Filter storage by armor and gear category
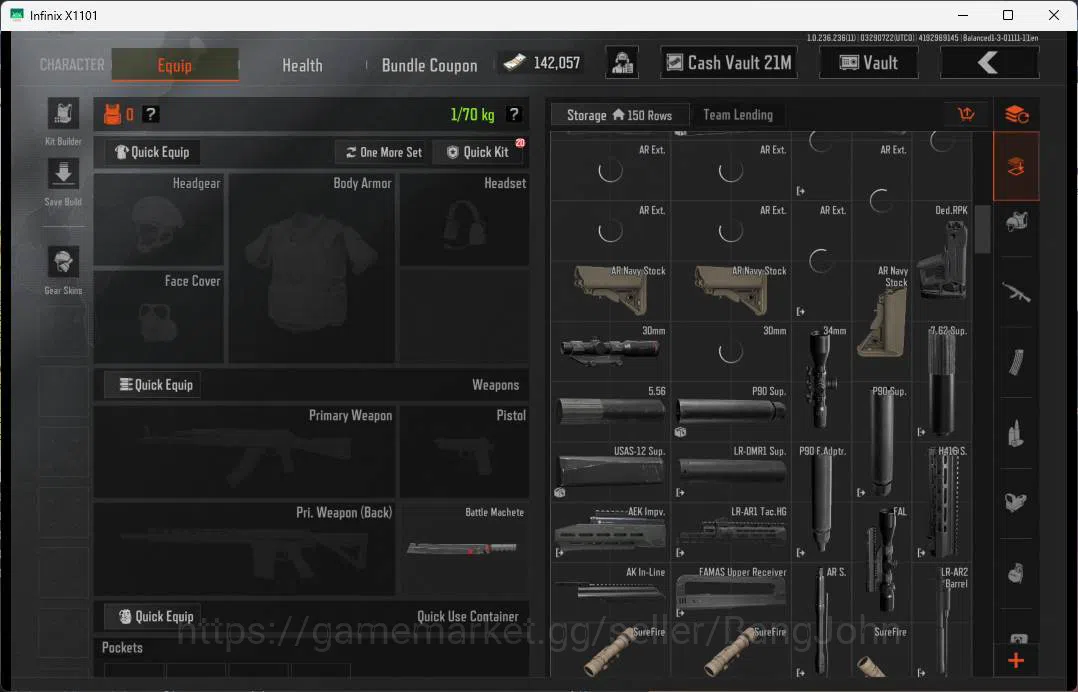This screenshot has height=692, width=1078. [x=1016, y=222]
